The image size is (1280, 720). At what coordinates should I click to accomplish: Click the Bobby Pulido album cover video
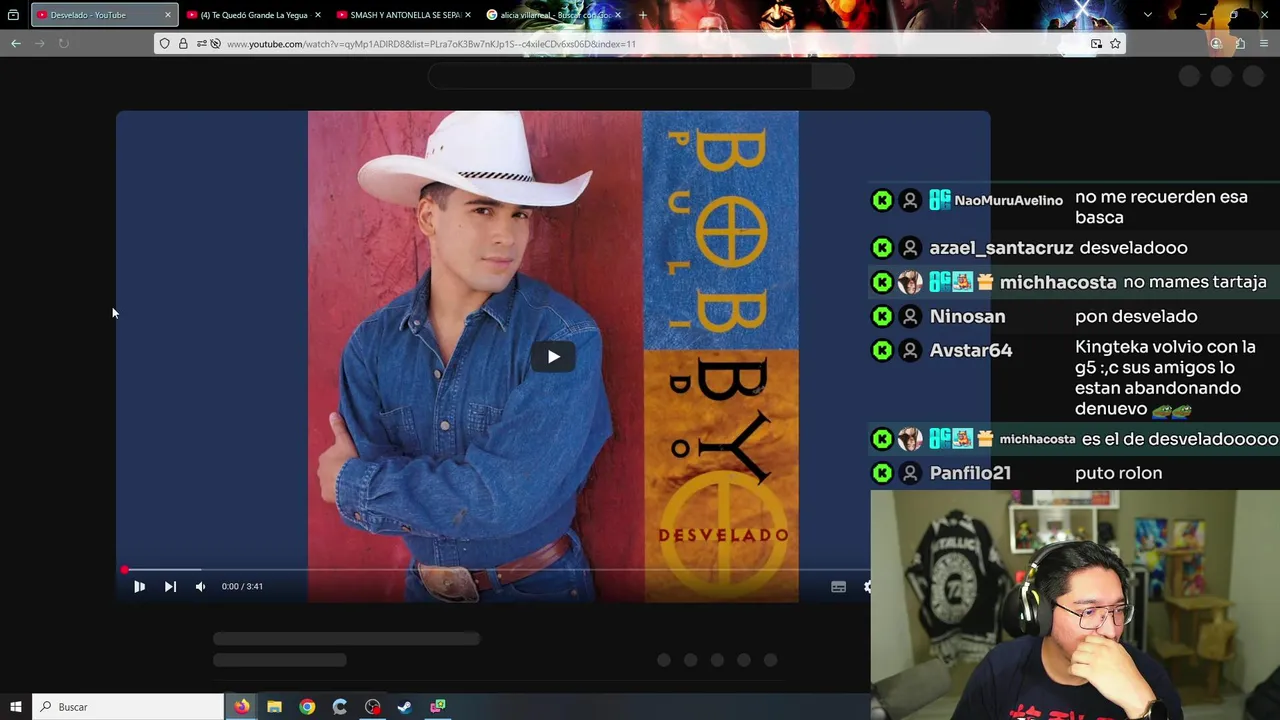pos(553,357)
